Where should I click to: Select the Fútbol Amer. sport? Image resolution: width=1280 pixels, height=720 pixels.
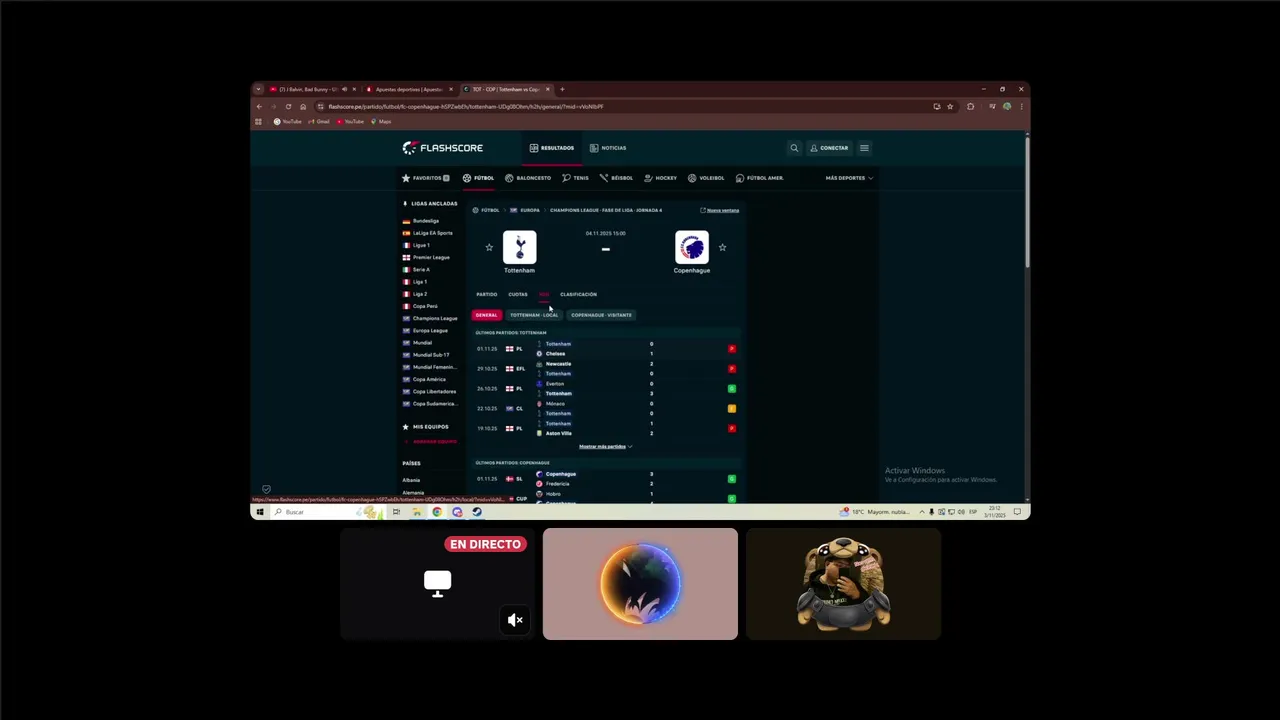tap(760, 178)
